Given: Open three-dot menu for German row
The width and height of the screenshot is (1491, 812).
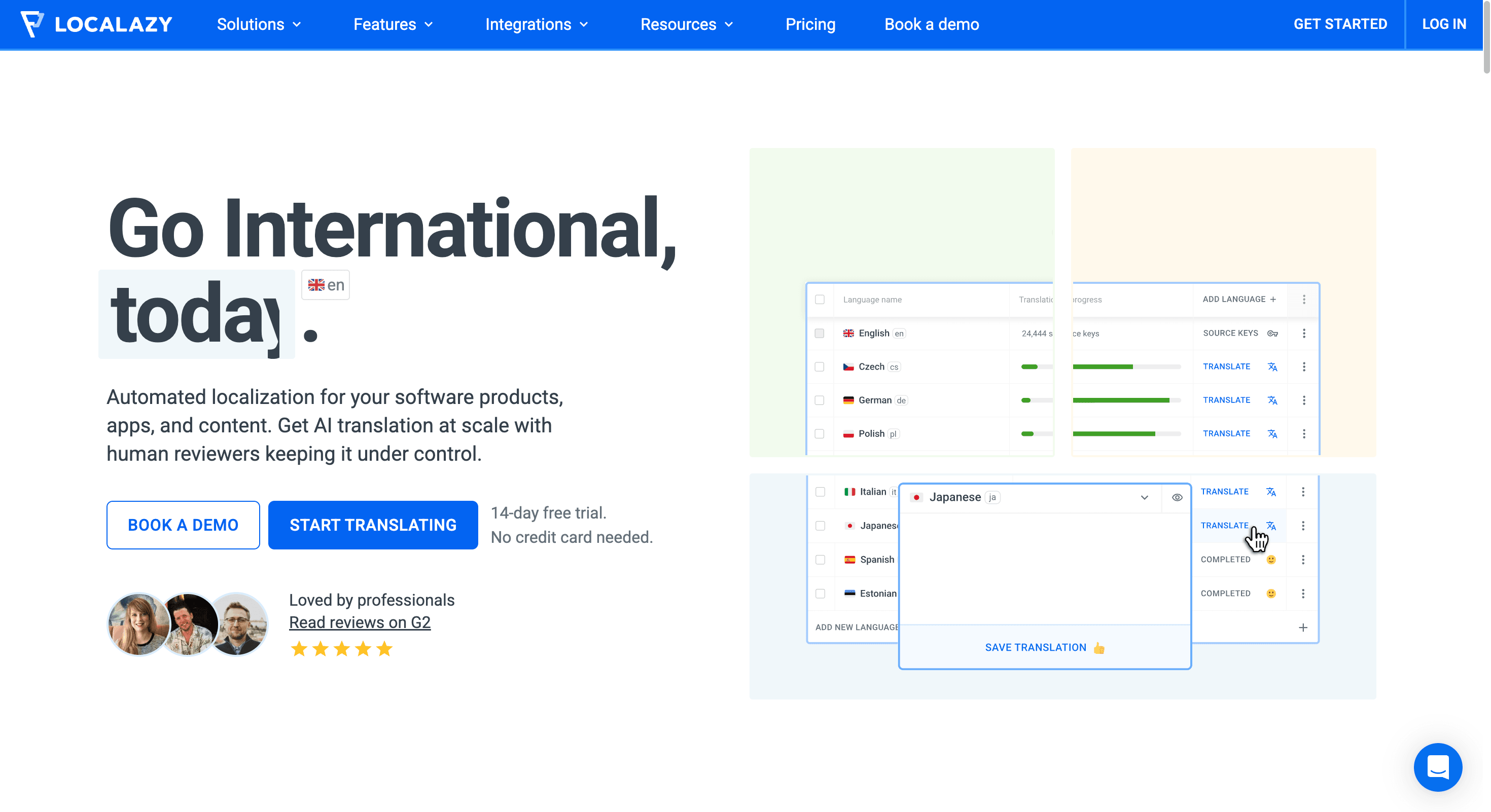Looking at the screenshot, I should pyautogui.click(x=1304, y=400).
